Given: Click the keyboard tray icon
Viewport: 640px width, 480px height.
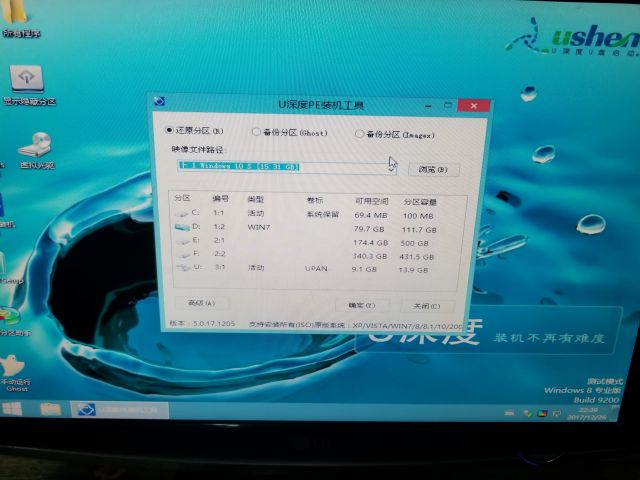Looking at the screenshot, I should tap(509, 413).
